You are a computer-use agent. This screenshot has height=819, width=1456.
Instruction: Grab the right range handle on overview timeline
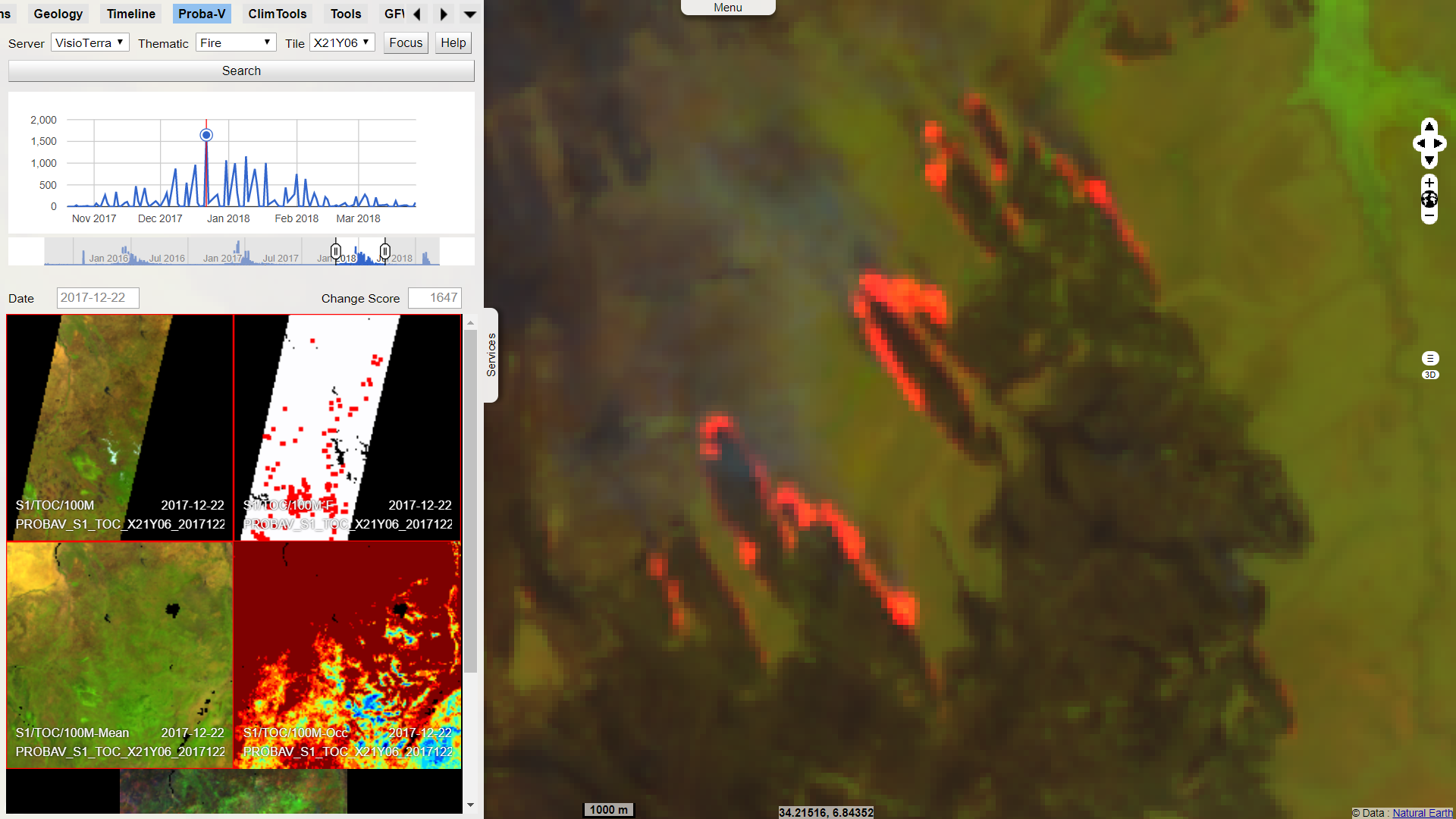tap(385, 250)
